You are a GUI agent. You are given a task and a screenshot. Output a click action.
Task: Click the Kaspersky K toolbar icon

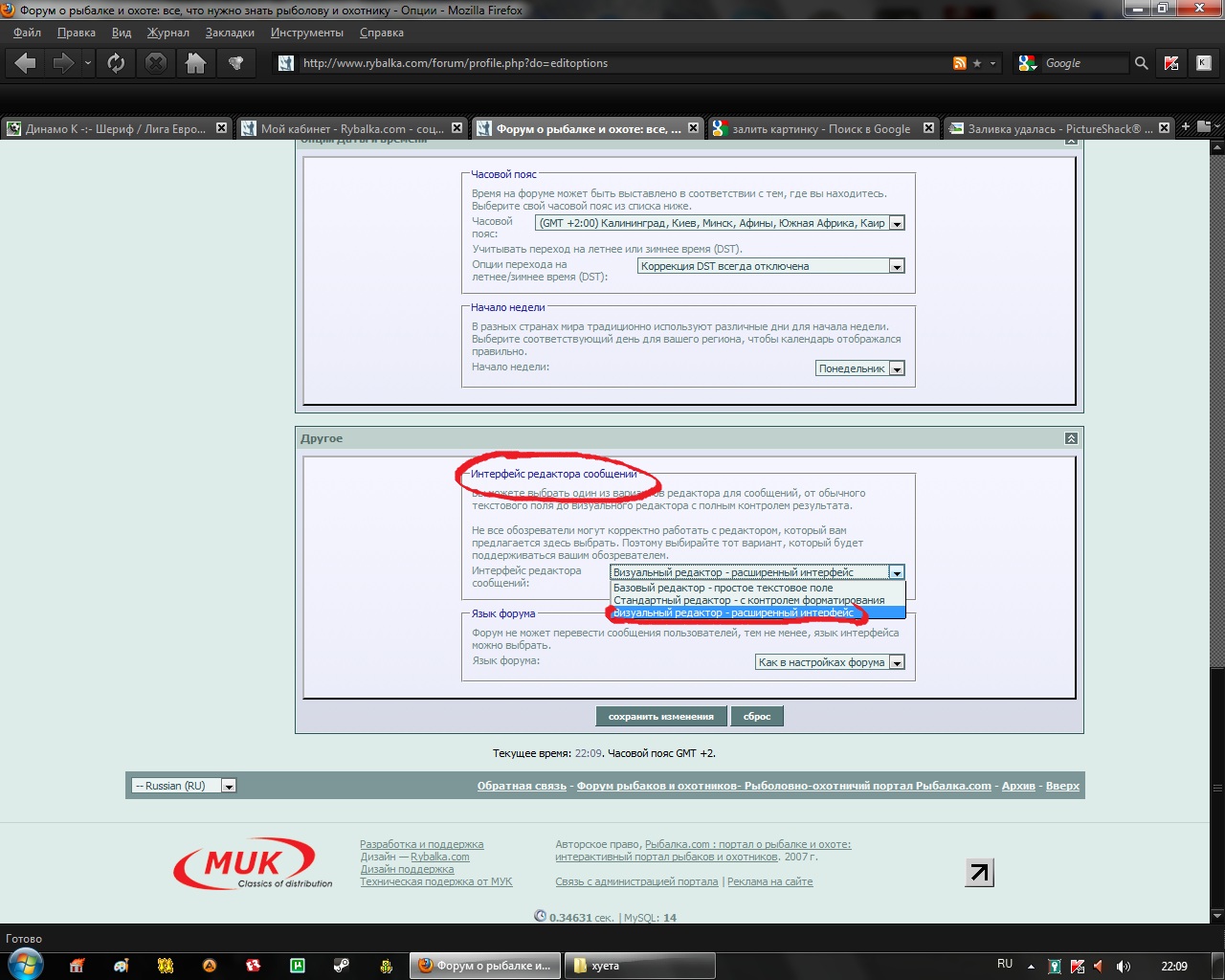pos(1204,63)
